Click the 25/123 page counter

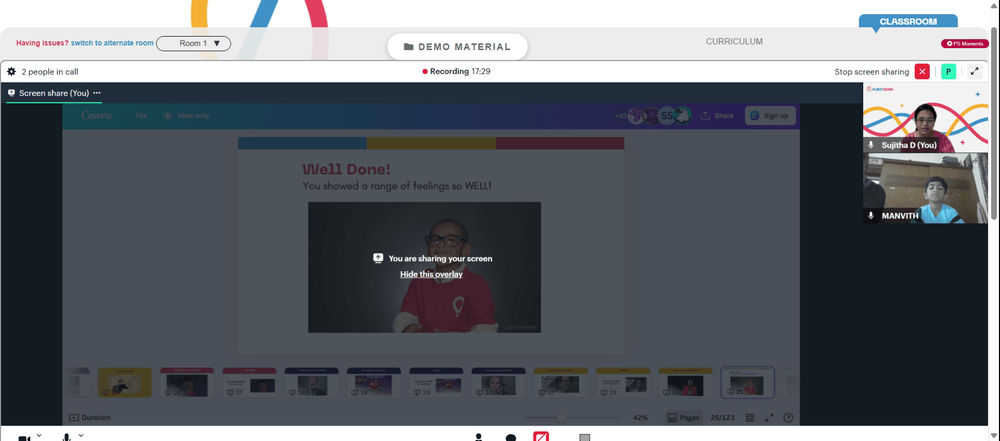[724, 417]
